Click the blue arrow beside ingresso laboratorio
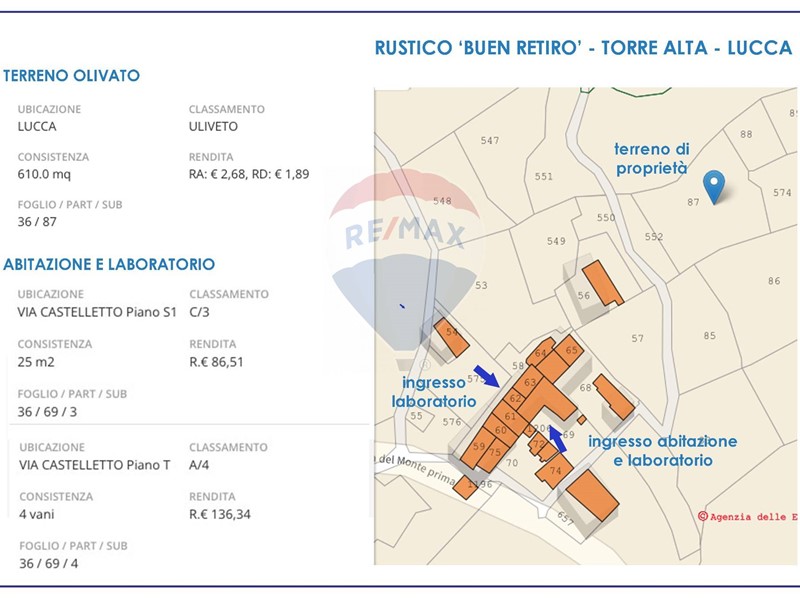Image resolution: width=800 pixels, height=600 pixels. coord(487,376)
